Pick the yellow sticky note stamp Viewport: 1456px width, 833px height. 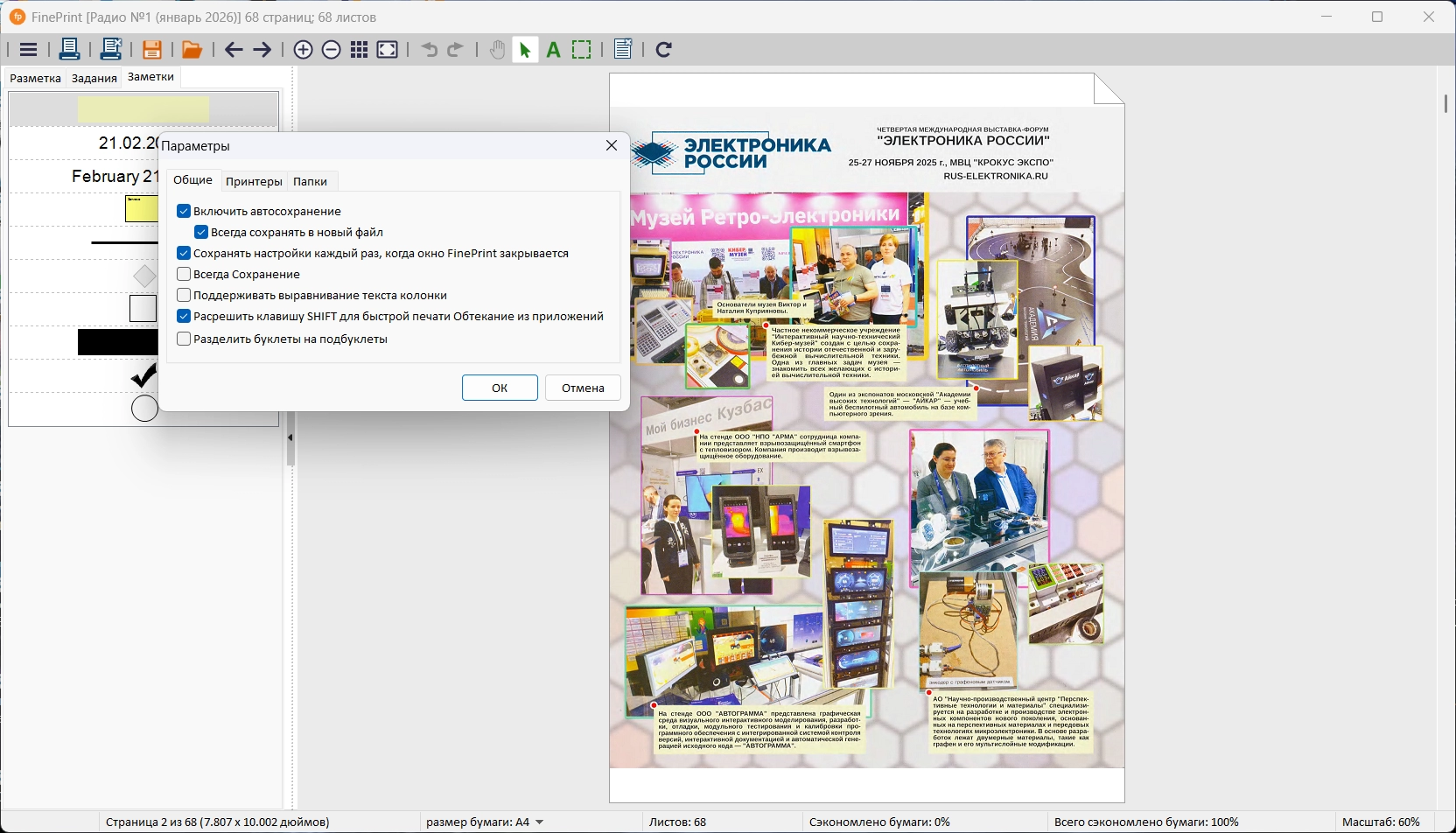[142, 208]
